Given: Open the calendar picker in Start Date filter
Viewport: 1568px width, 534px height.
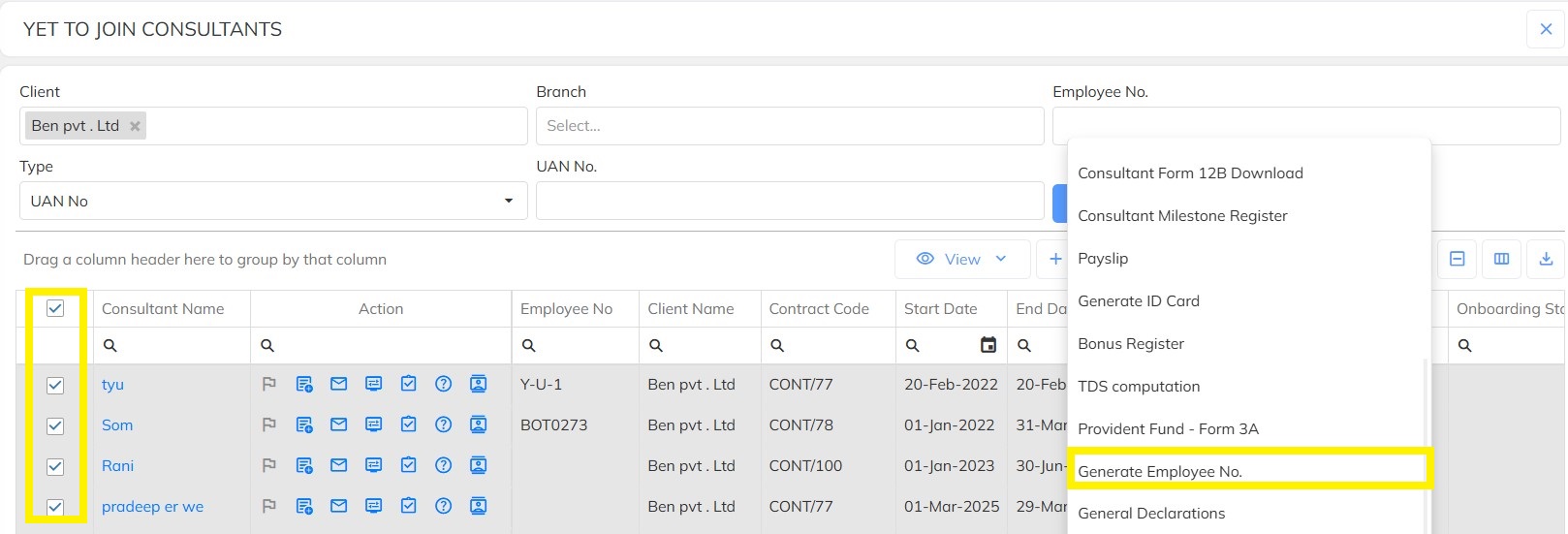Looking at the screenshot, I should [988, 345].
